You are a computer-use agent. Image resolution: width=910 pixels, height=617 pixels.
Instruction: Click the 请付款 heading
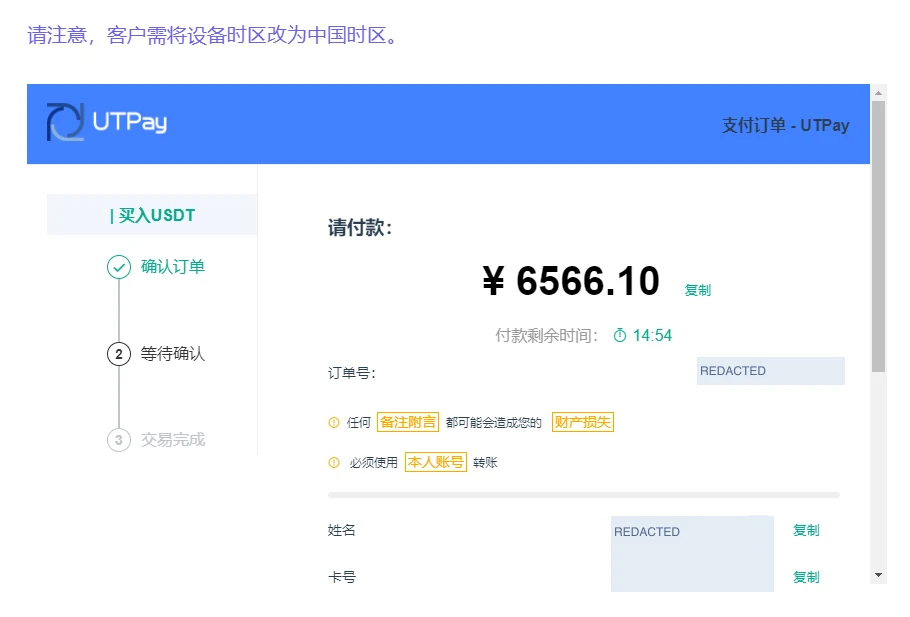click(360, 228)
